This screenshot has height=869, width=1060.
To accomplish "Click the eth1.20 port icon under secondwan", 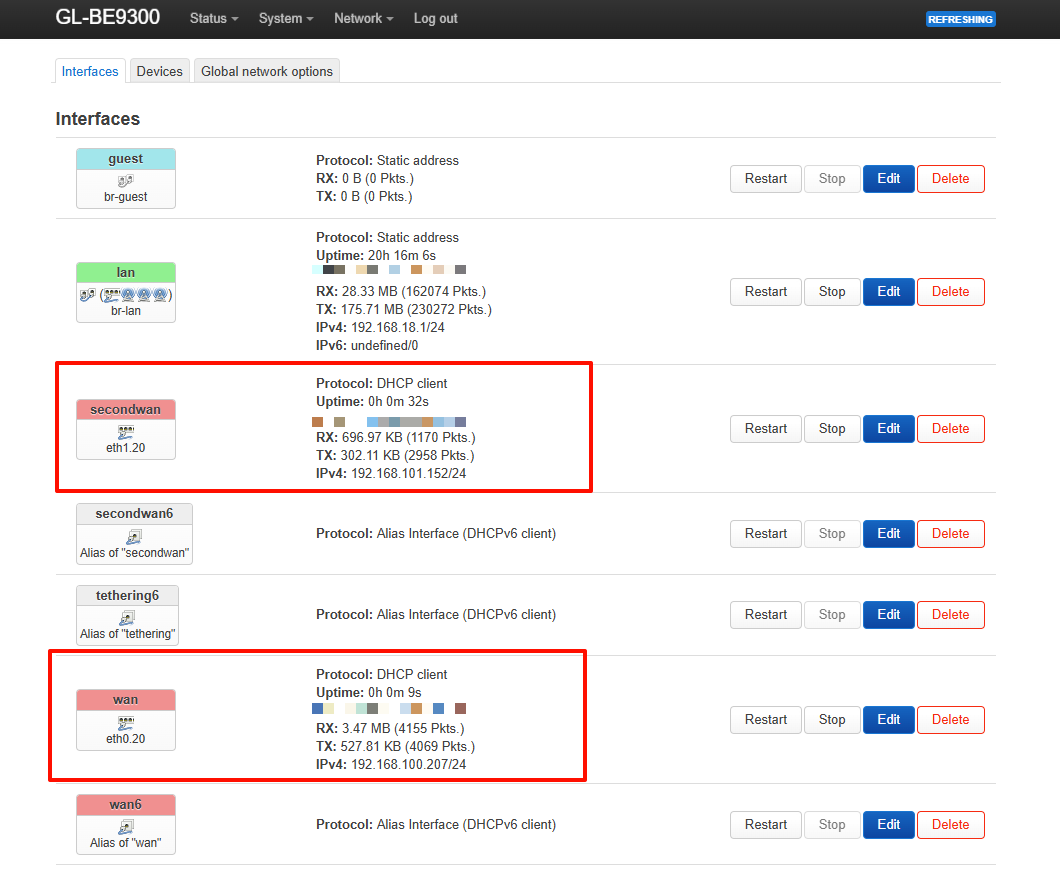I will 126,432.
